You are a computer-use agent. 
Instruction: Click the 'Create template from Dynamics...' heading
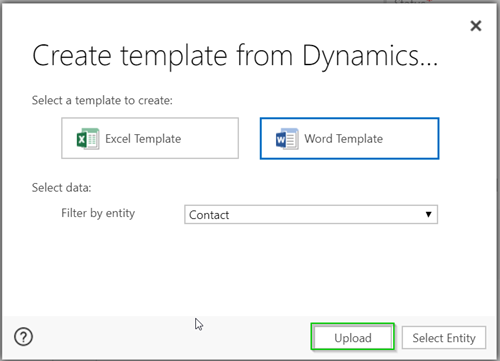[x=235, y=56]
